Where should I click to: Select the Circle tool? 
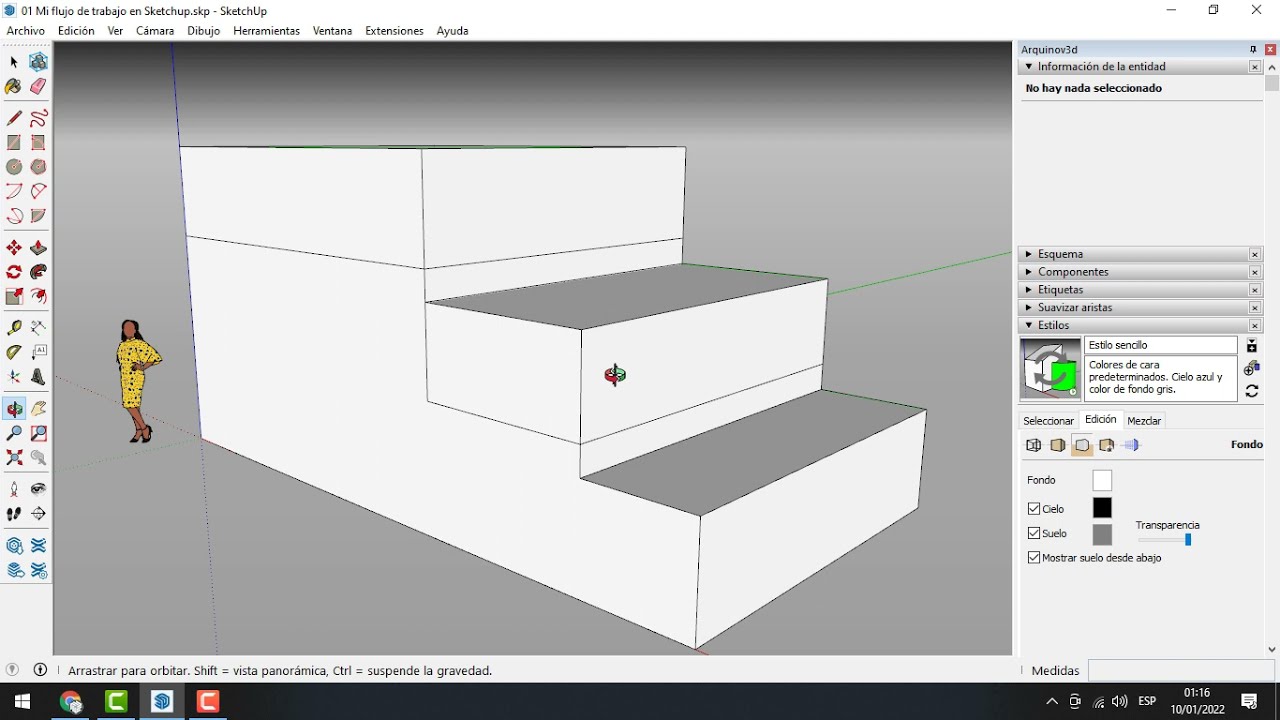[14, 167]
